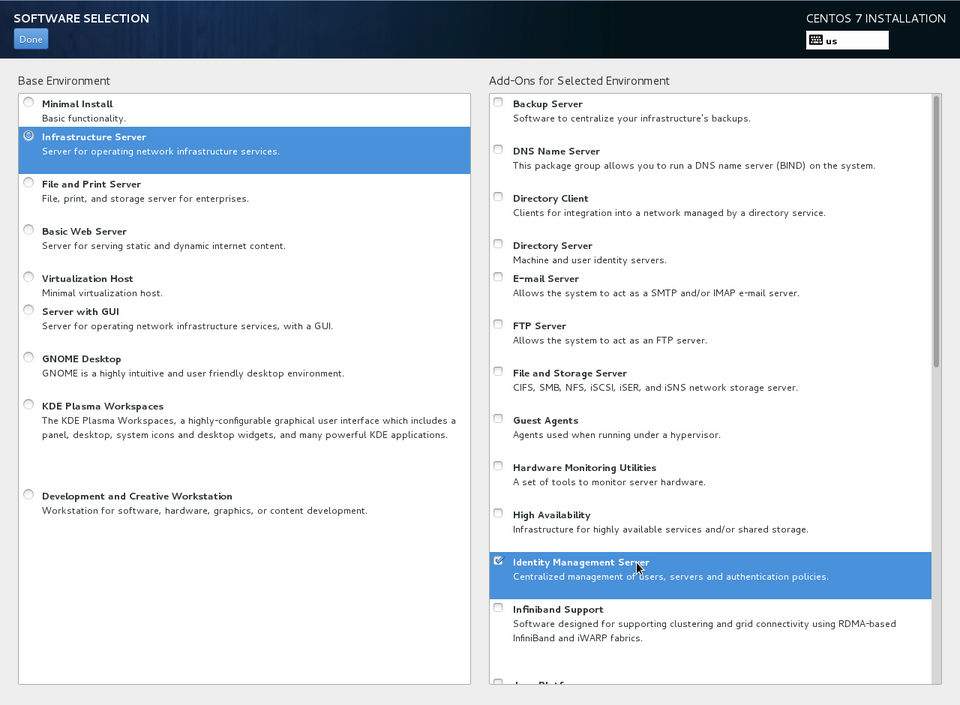This screenshot has height=705, width=960.
Task: Select Basic Web Server radio button
Action: [28, 231]
